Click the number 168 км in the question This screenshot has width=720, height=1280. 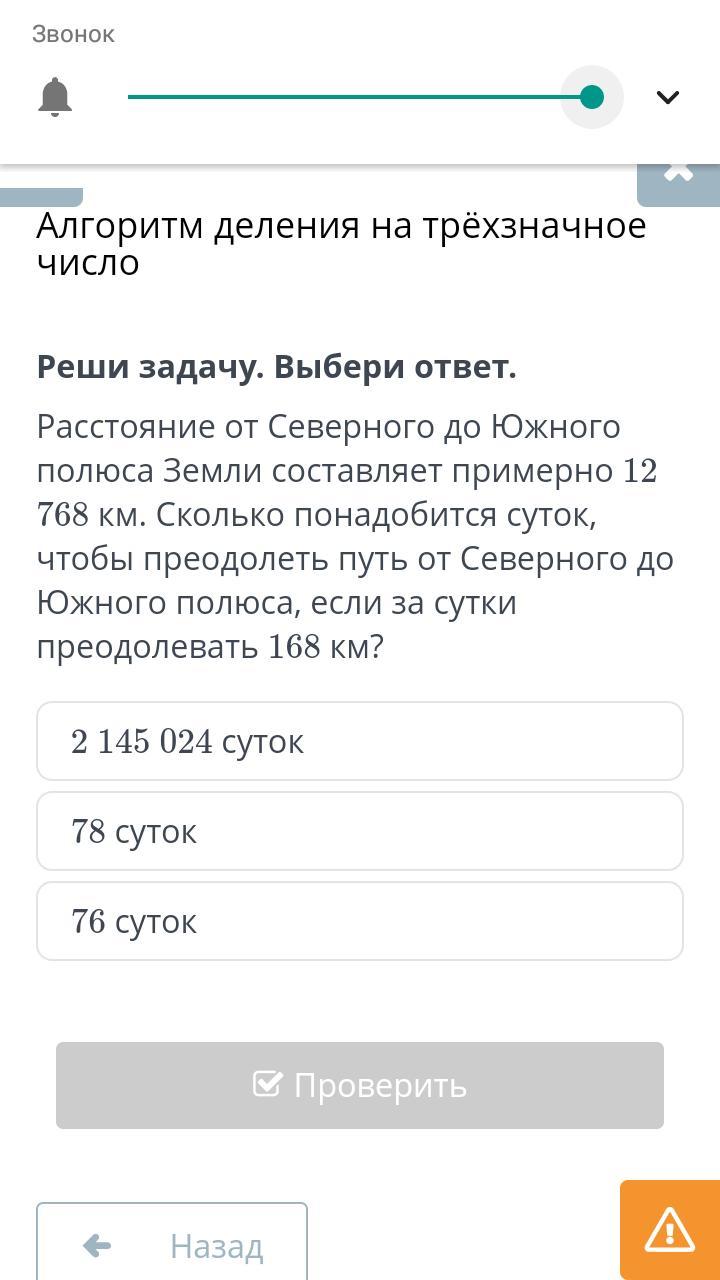coord(315,647)
